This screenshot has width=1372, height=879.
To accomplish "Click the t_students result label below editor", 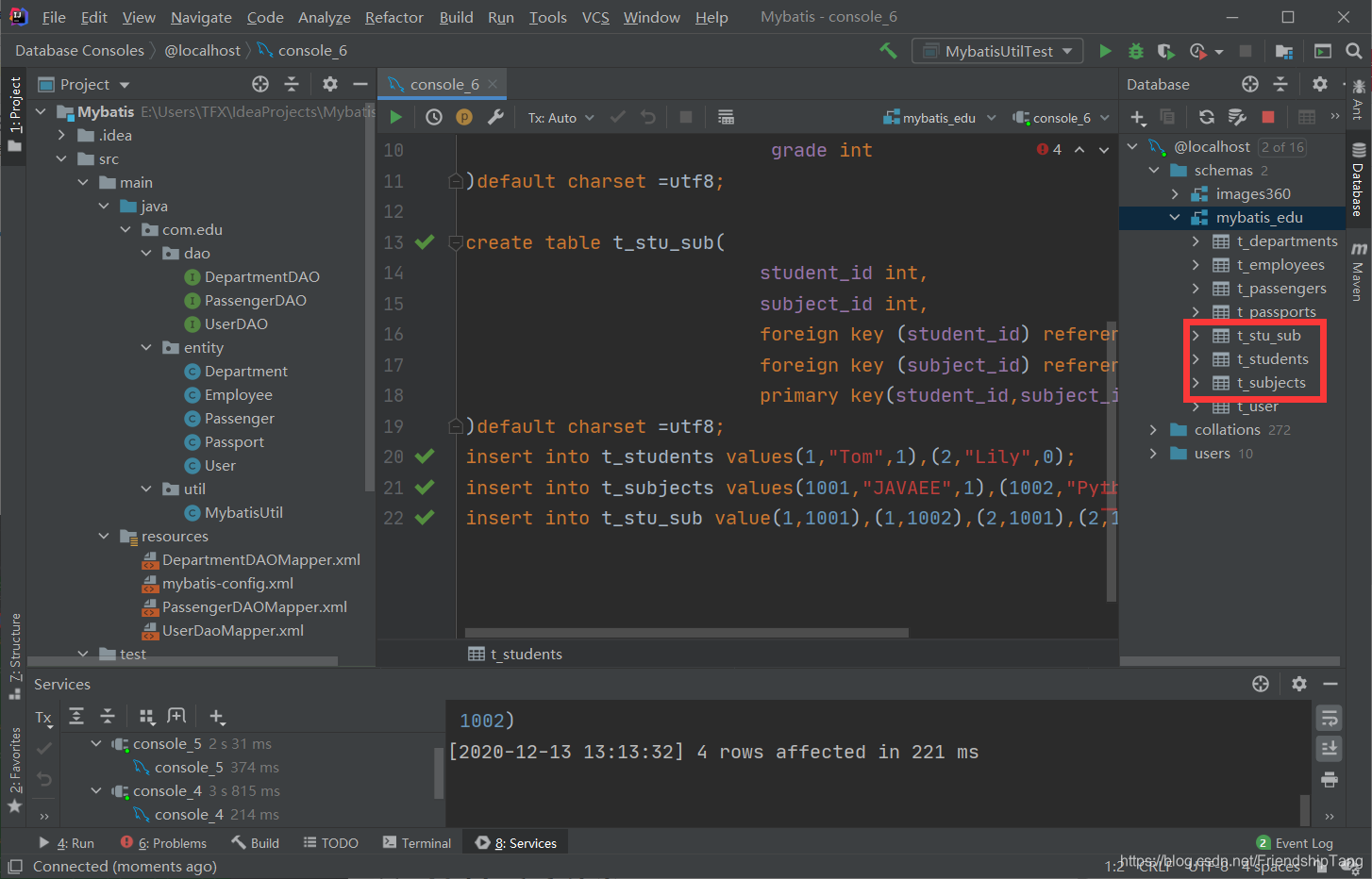I will [515, 655].
